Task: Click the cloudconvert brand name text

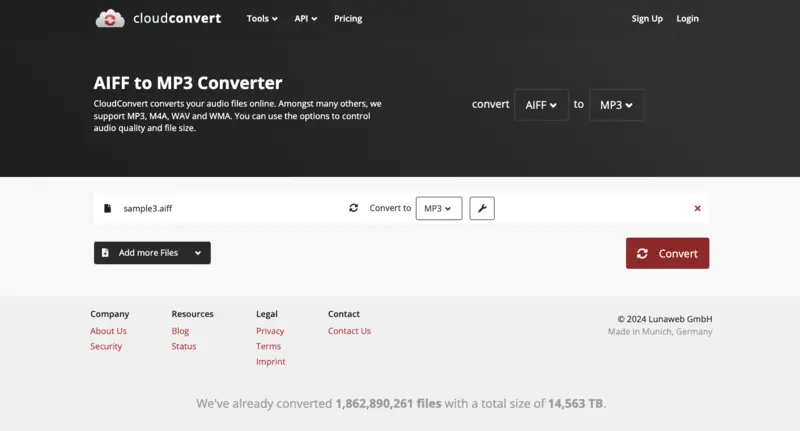Action: click(x=177, y=18)
